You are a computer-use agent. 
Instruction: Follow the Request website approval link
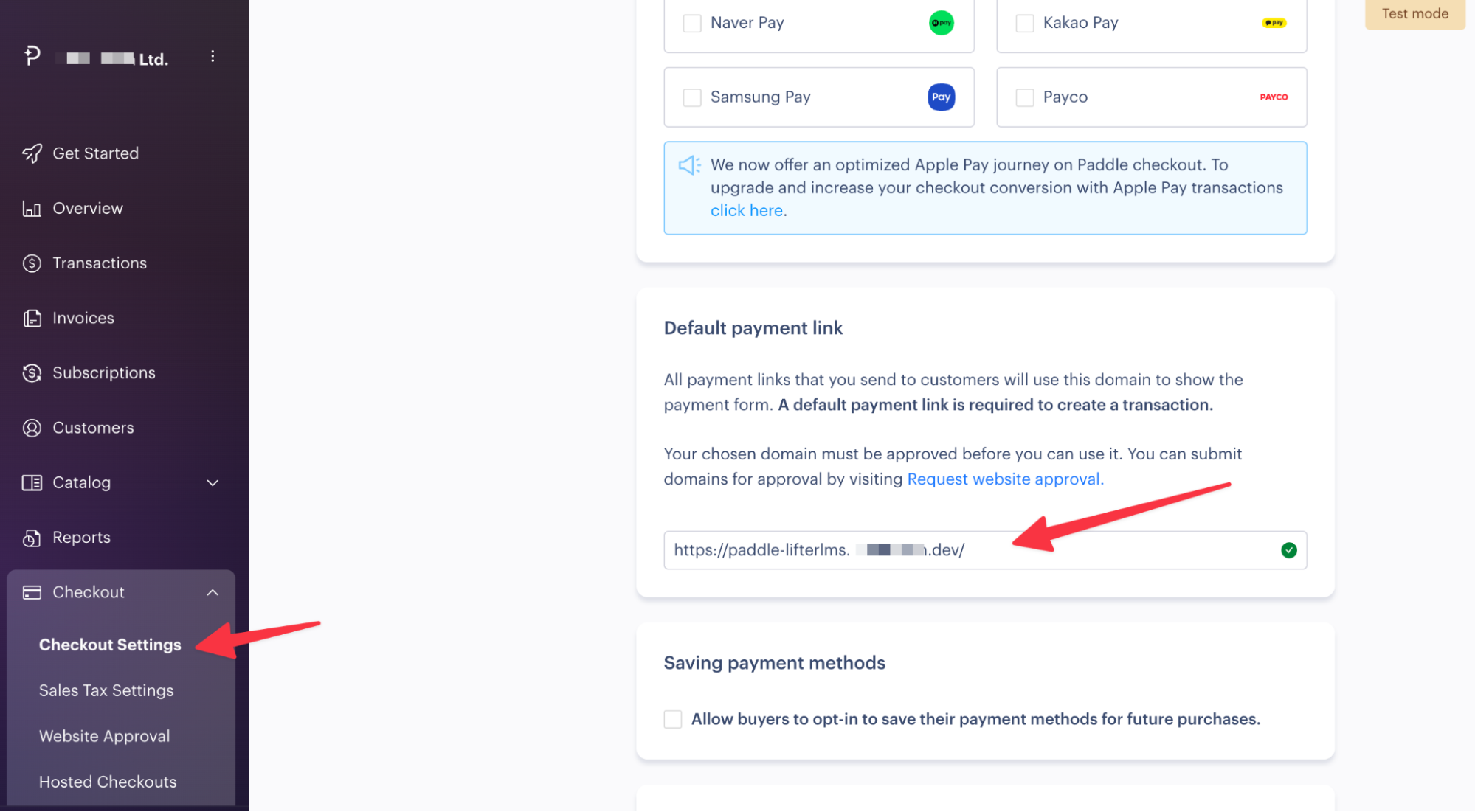[1005, 479]
